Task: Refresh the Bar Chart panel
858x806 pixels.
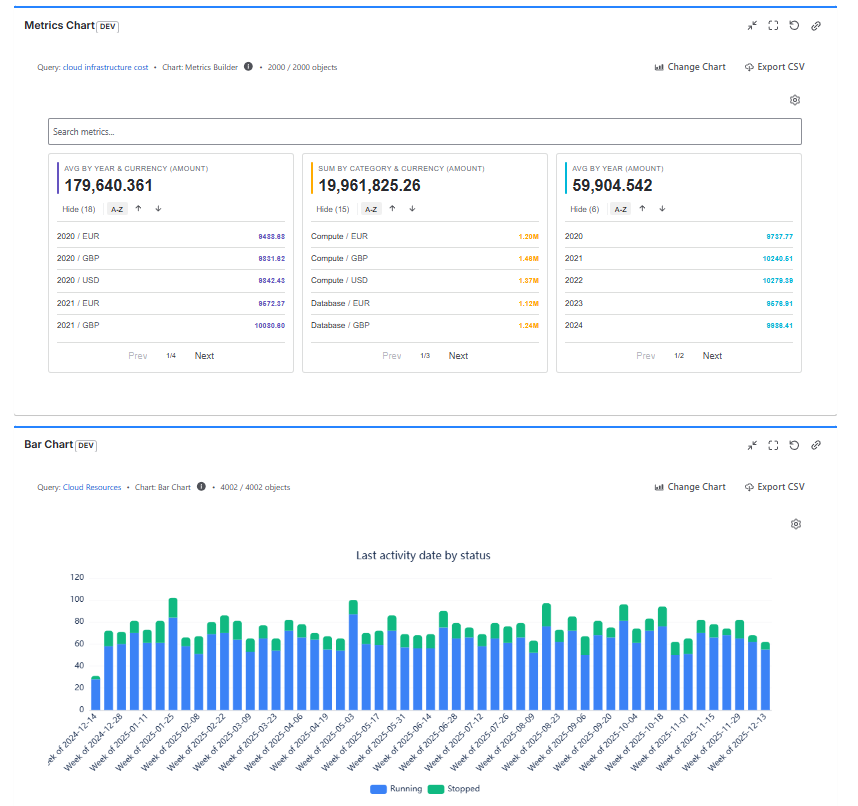Action: coord(794,446)
